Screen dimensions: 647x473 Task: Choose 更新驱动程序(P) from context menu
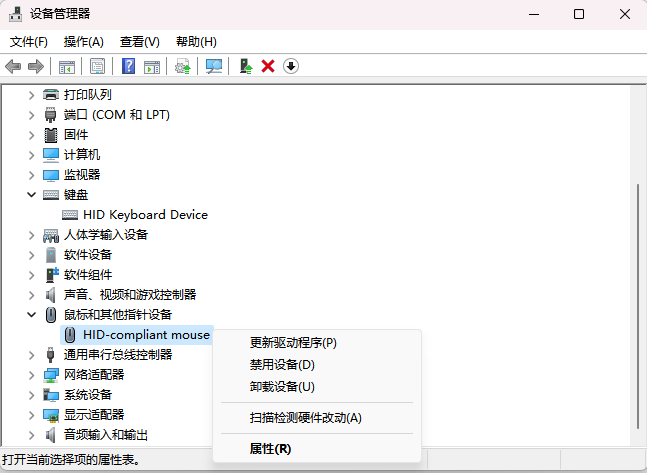[x=317, y=343]
